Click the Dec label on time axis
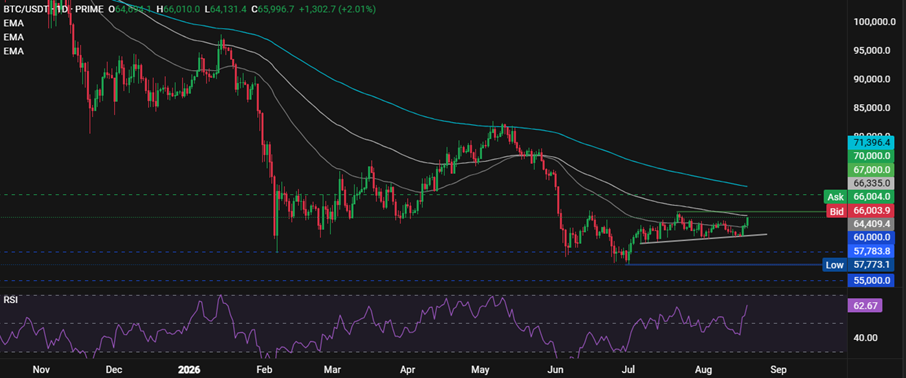This screenshot has height=378, width=906. [114, 369]
